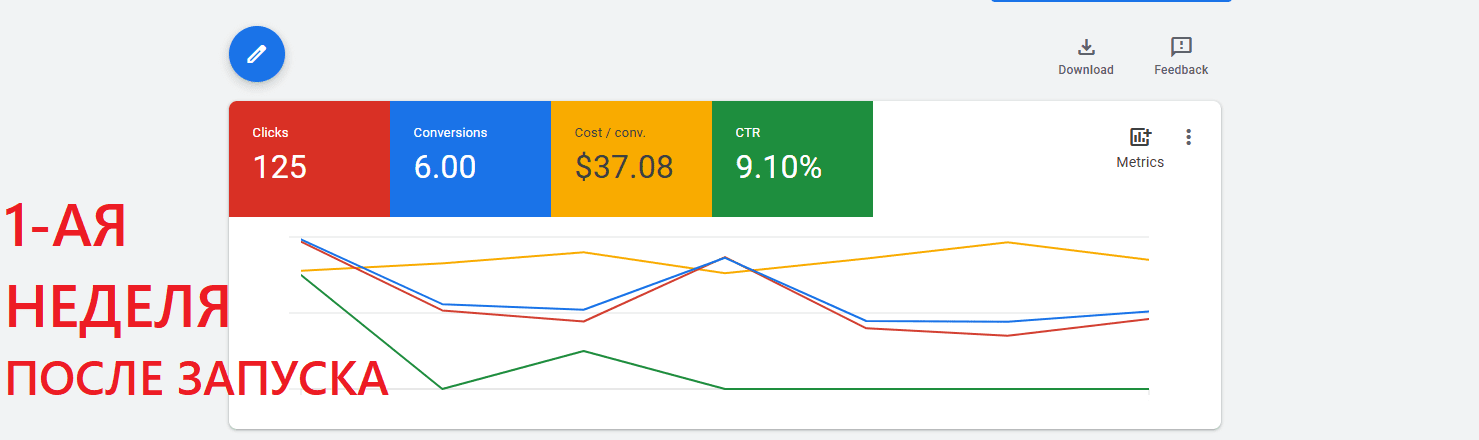The image size is (1479, 440).
Task: Click the green line's middle peak
Action: (583, 351)
